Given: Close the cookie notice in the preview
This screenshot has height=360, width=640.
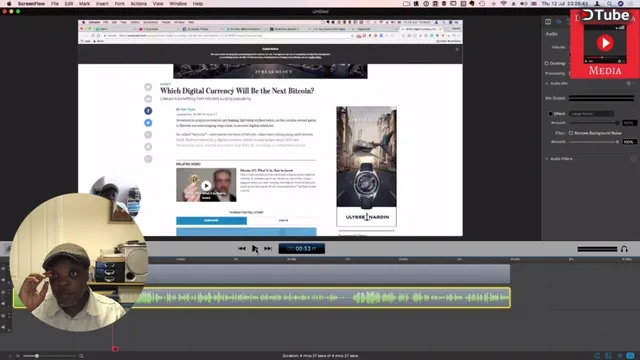Looking at the screenshot, I should point(457,49).
